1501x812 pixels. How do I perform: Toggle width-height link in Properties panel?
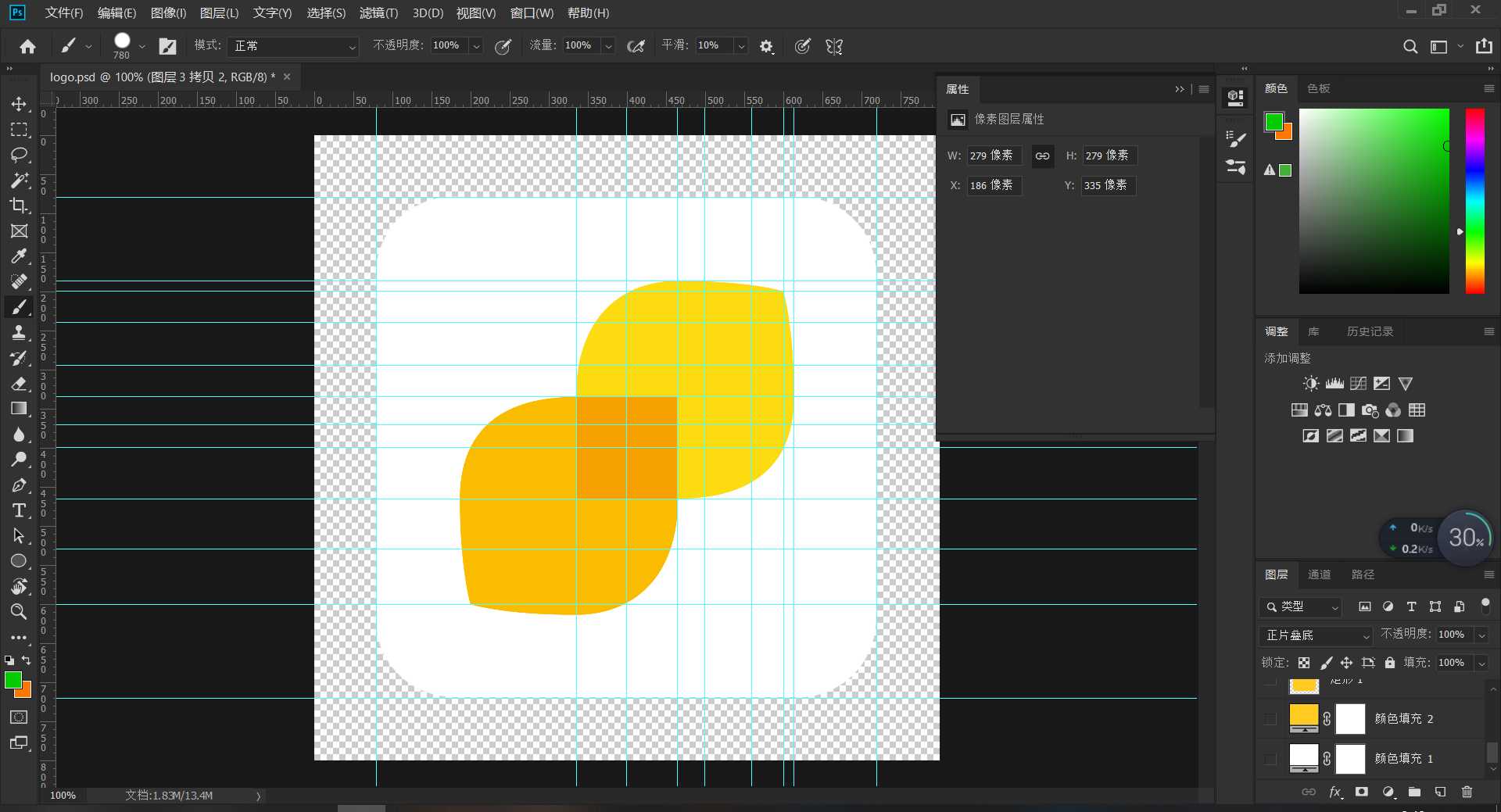[x=1042, y=156]
